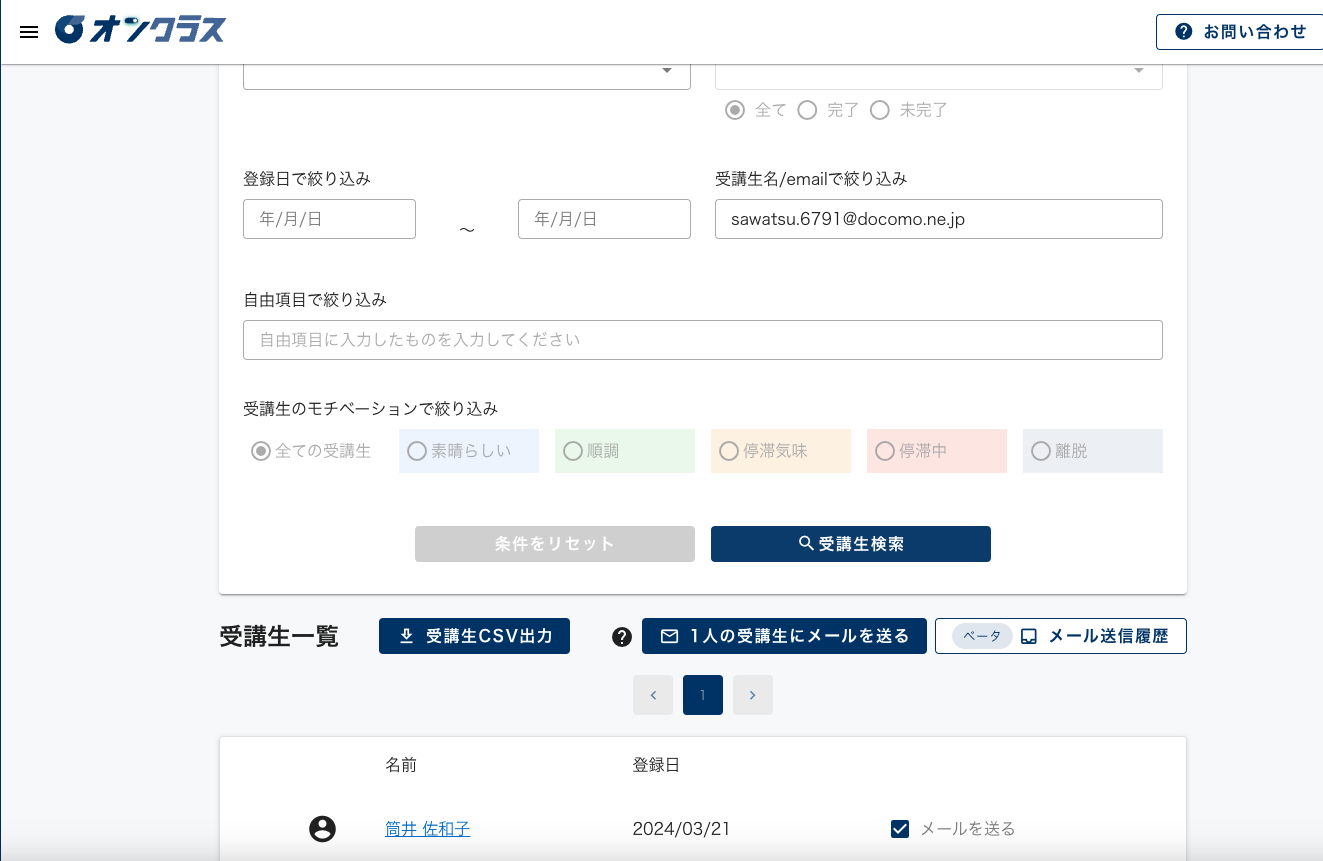Click the question mark help icon beside CSV button

[x=621, y=636]
